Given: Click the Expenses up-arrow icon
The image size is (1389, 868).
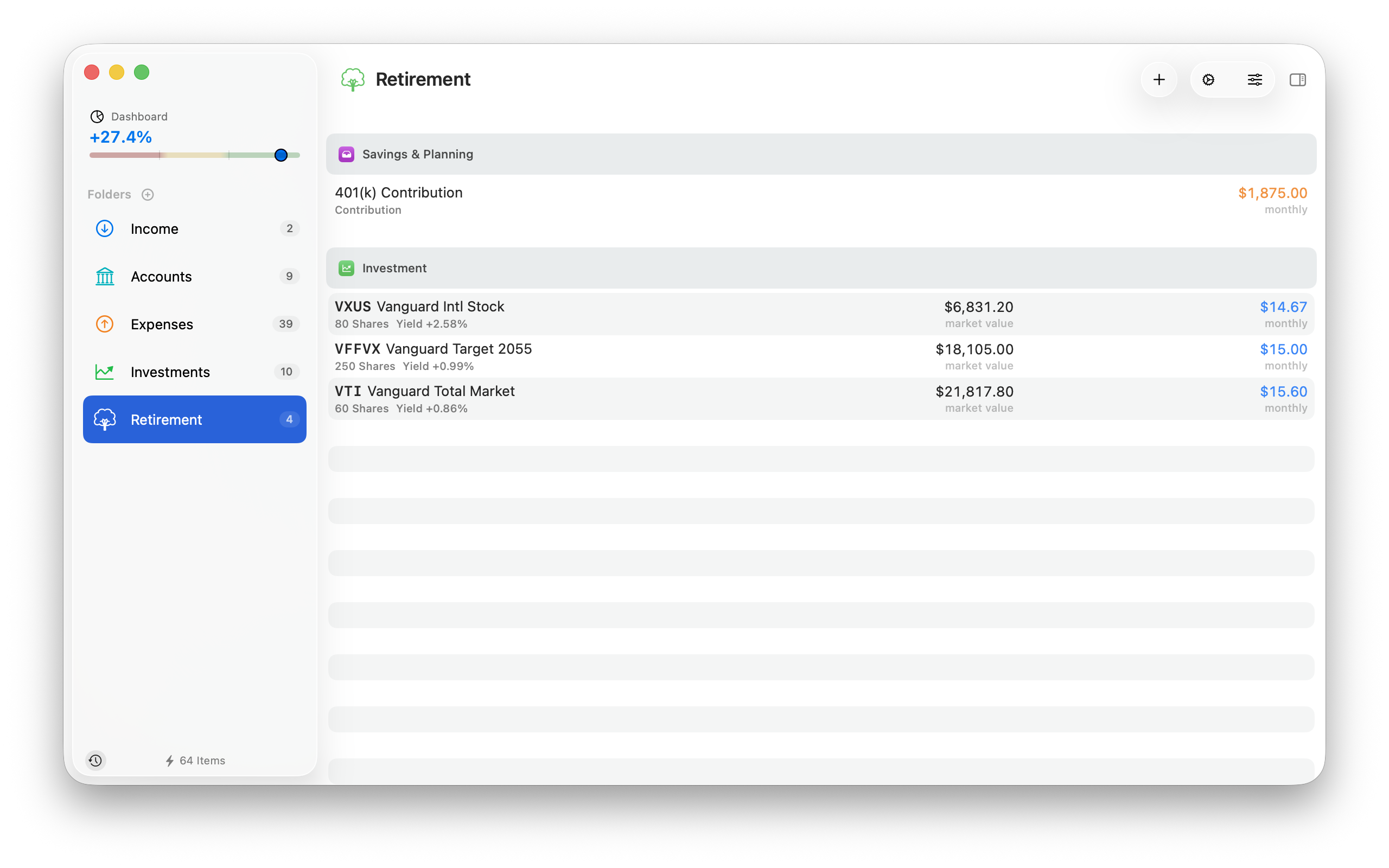Looking at the screenshot, I should point(105,324).
